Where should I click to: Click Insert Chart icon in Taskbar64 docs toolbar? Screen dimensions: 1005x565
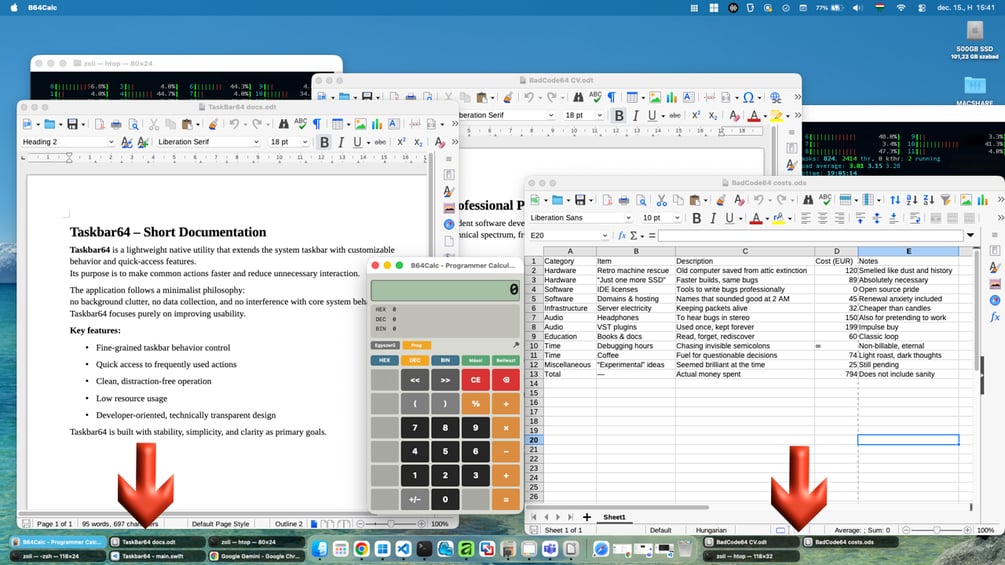pos(376,124)
